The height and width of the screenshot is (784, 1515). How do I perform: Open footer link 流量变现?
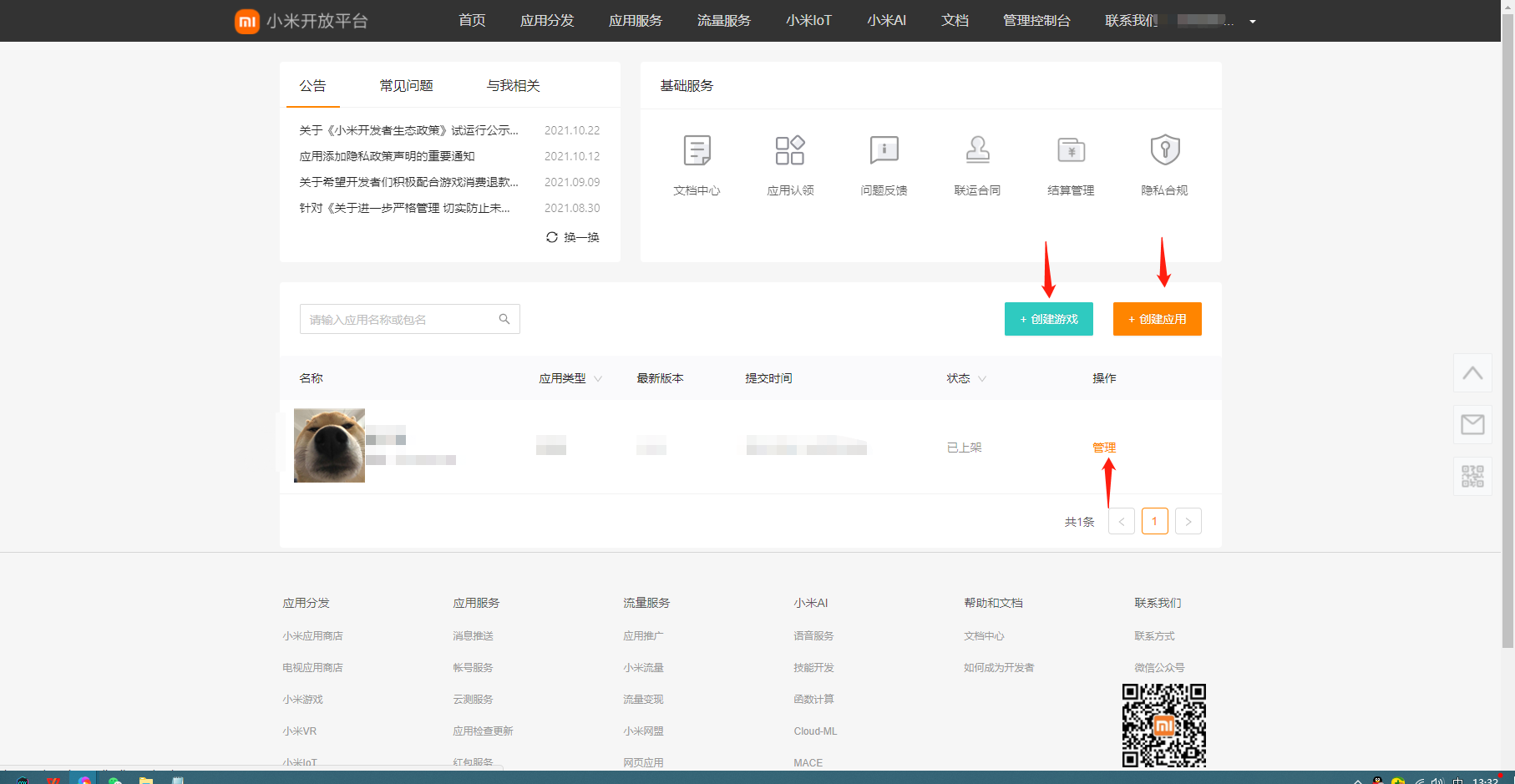point(643,700)
